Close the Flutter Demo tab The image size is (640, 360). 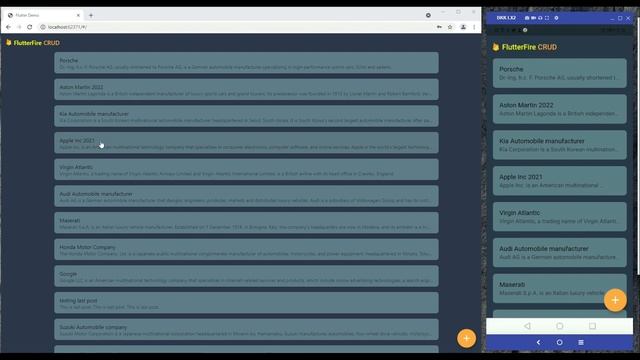pyautogui.click(x=78, y=15)
